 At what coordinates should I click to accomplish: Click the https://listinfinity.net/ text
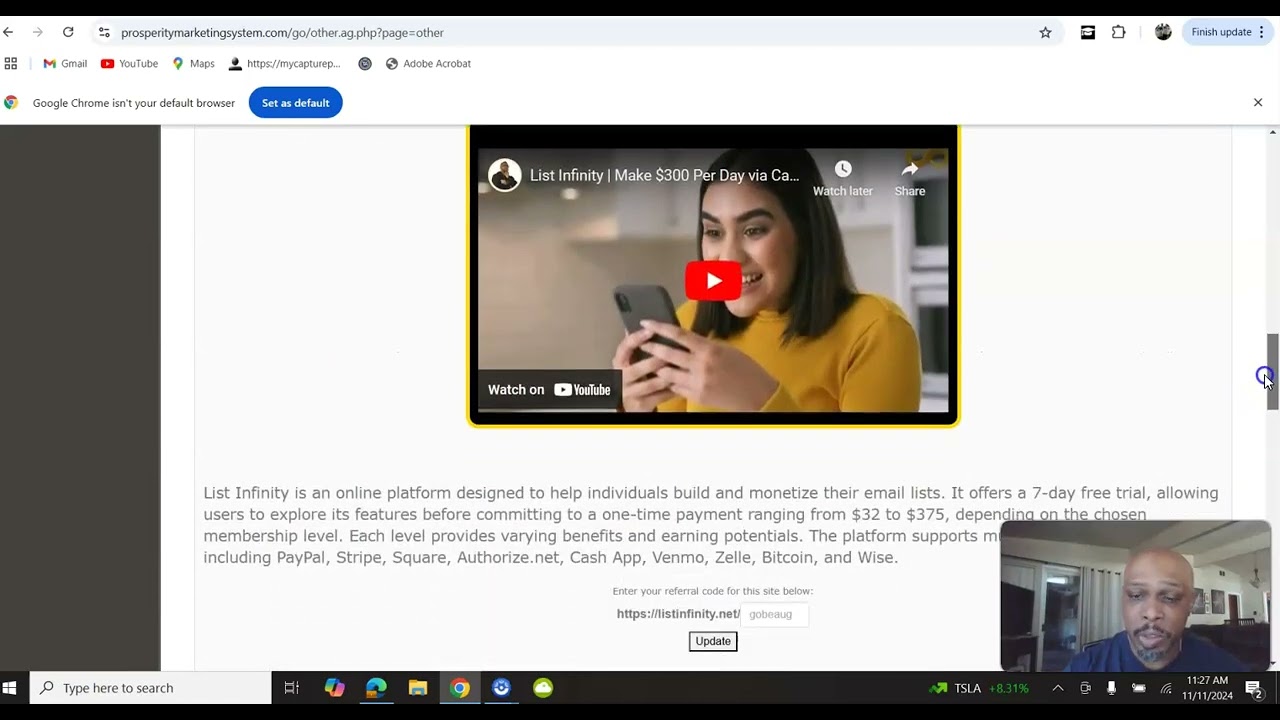point(678,614)
